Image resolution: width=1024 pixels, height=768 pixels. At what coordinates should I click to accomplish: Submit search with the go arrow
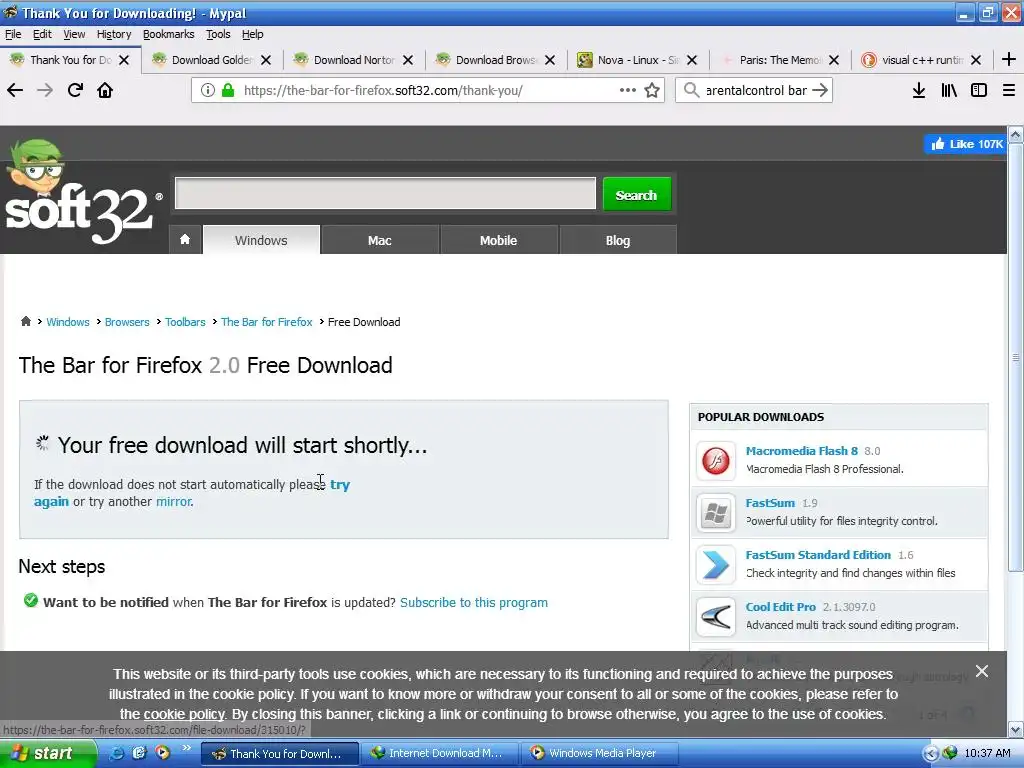[x=820, y=90]
